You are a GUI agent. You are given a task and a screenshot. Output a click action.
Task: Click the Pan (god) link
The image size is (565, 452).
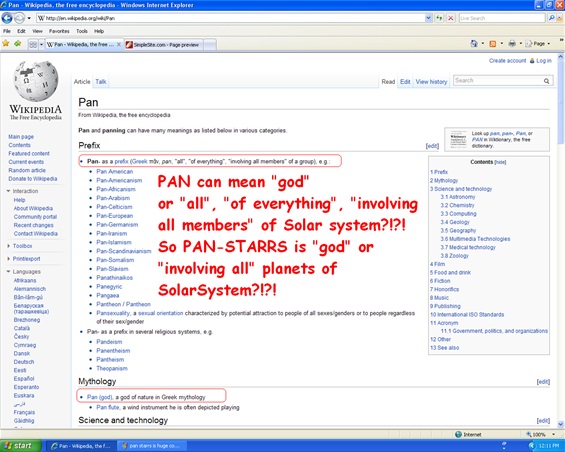[x=100, y=397]
